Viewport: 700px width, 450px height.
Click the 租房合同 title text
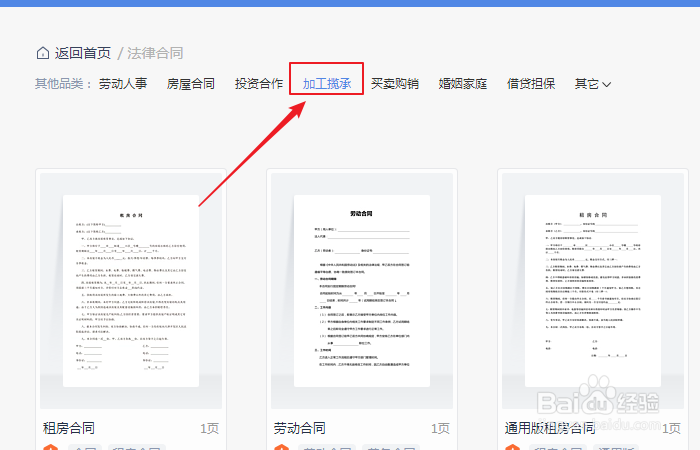(x=69, y=428)
